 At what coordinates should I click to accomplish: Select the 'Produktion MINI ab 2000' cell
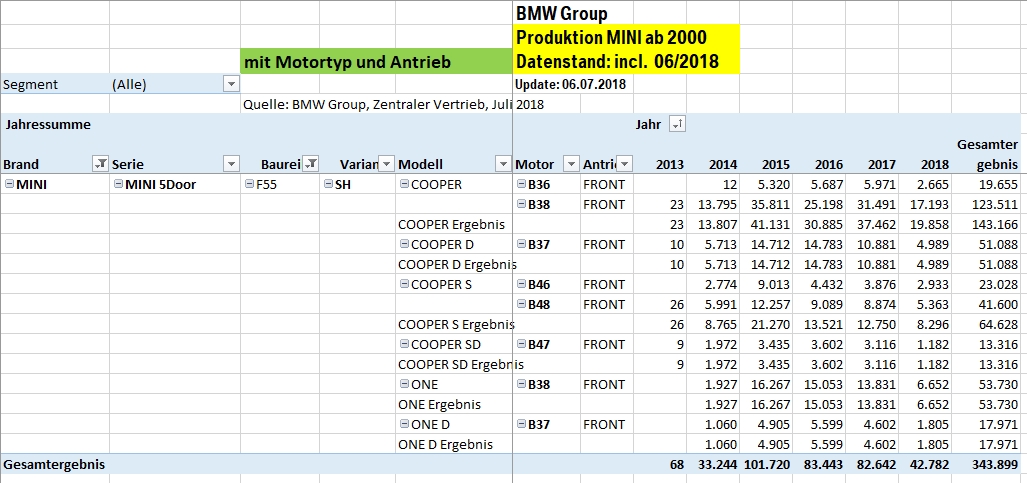click(627, 37)
